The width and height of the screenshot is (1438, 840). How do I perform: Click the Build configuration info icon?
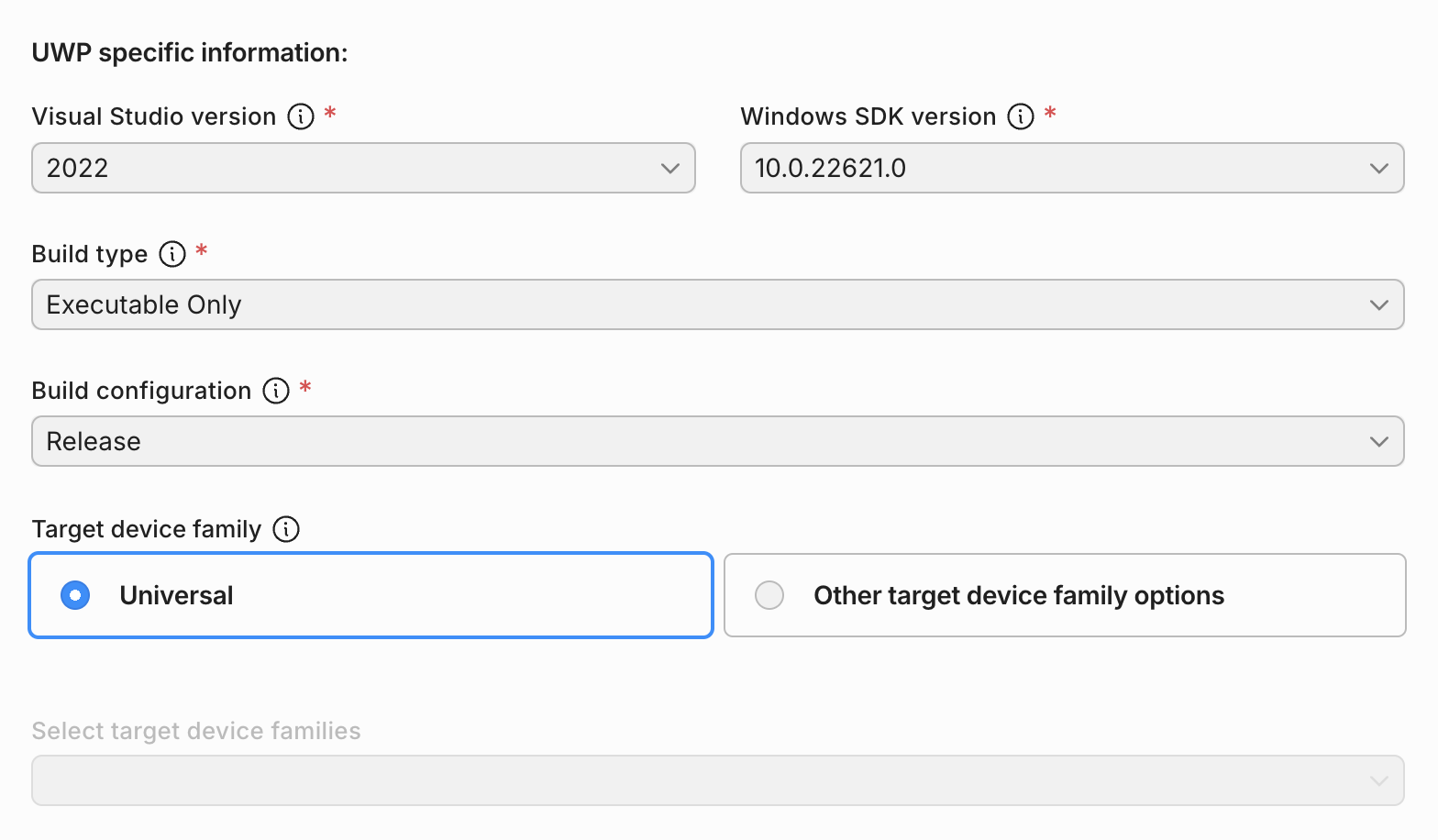pos(276,391)
